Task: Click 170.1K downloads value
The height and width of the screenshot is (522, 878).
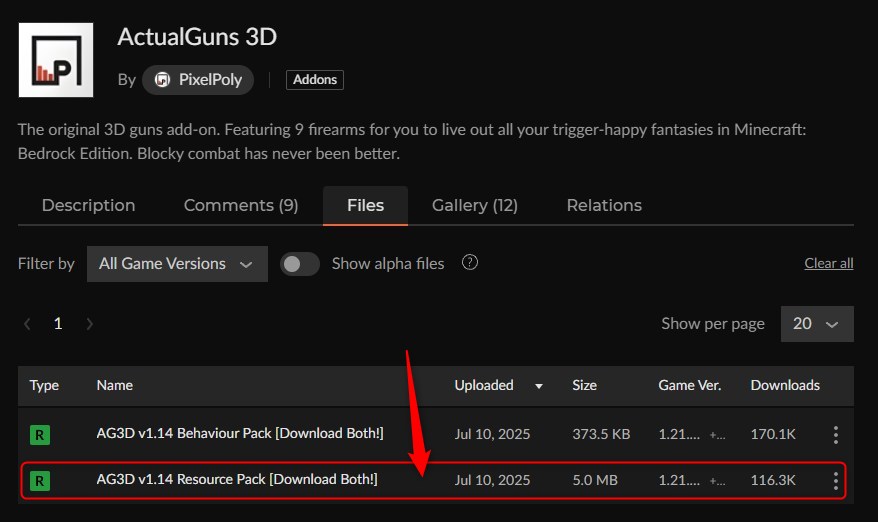Action: (x=773, y=434)
